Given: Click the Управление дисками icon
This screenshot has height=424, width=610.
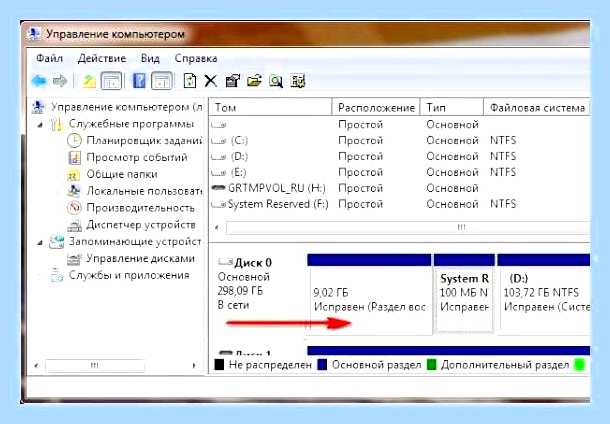Looking at the screenshot, I should pyautogui.click(x=74, y=259).
